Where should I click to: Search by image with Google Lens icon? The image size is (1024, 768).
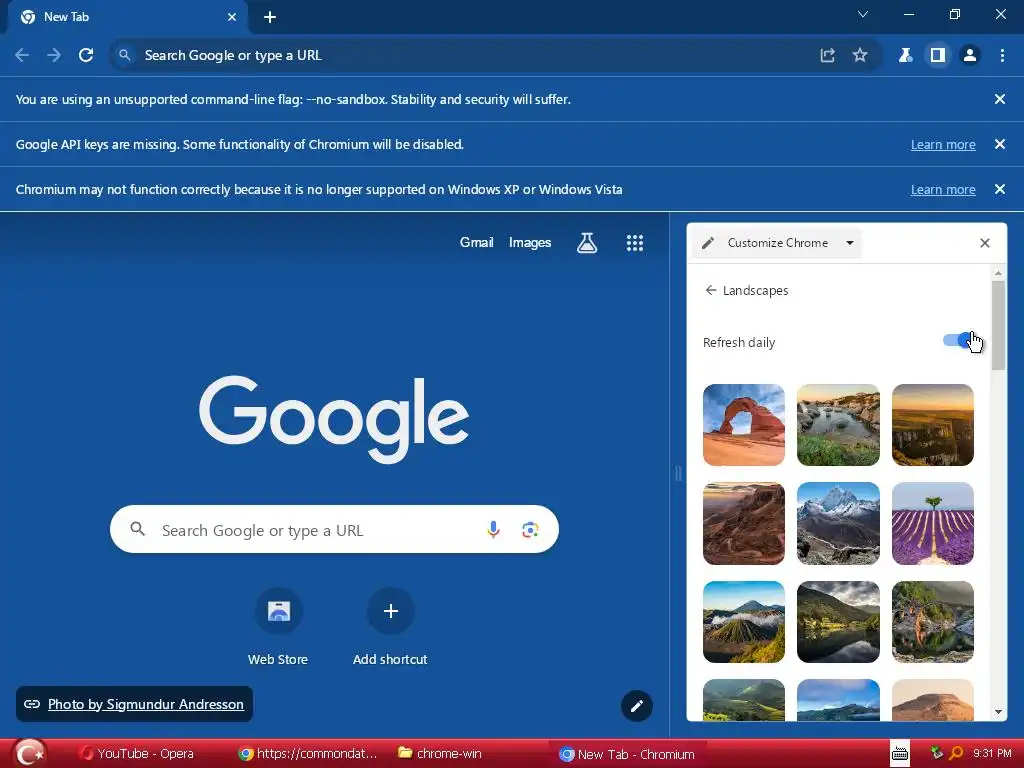point(530,530)
